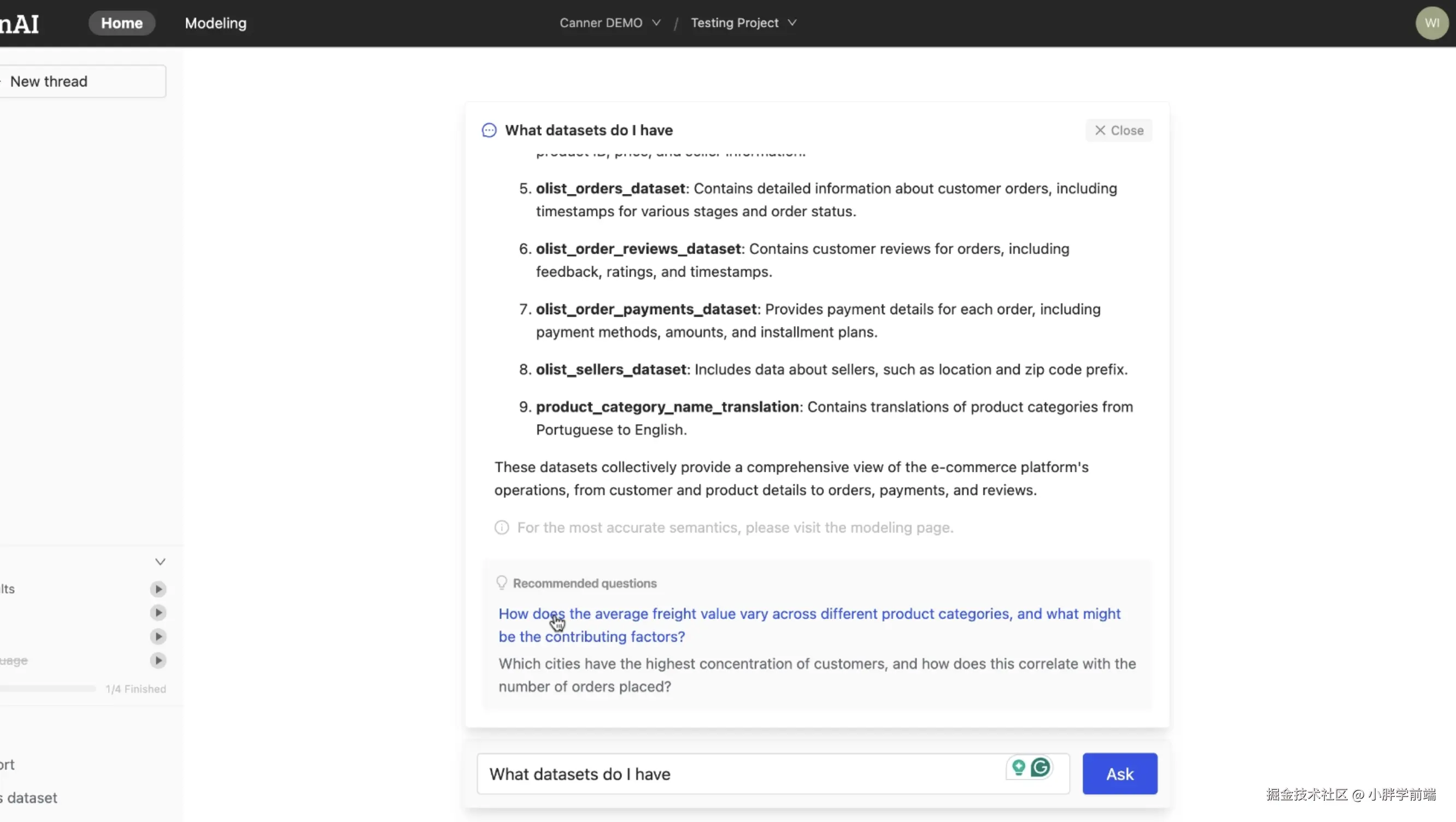Click the WI user avatar

tap(1432, 23)
